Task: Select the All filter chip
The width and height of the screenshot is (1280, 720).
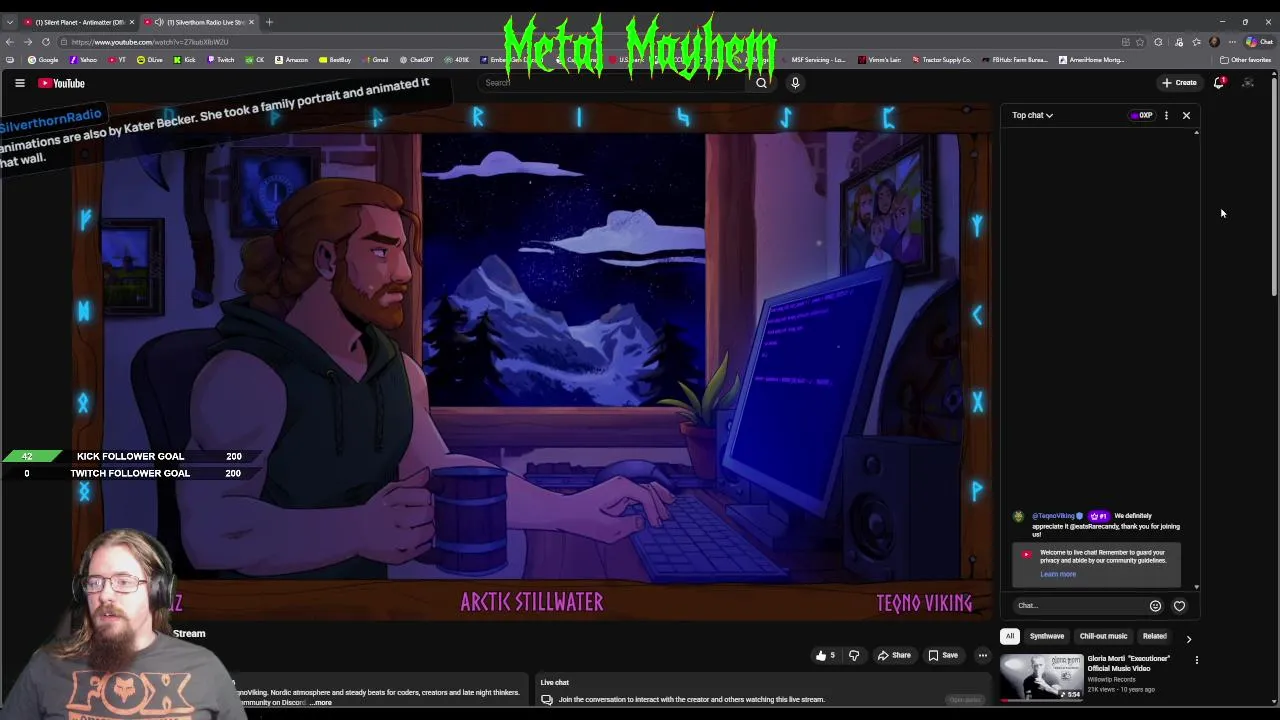Action: point(1010,636)
